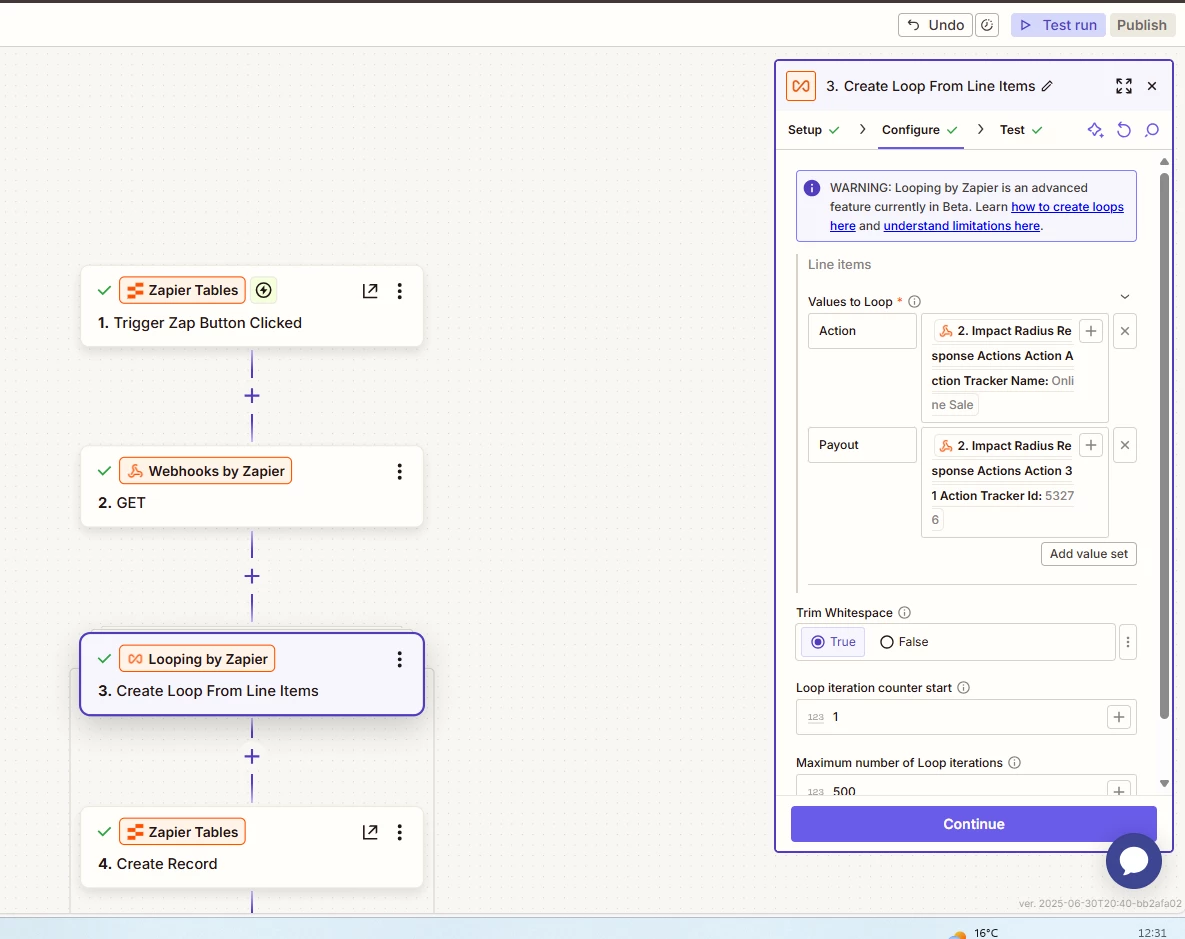Select False for Trim Whitespace

(904, 642)
